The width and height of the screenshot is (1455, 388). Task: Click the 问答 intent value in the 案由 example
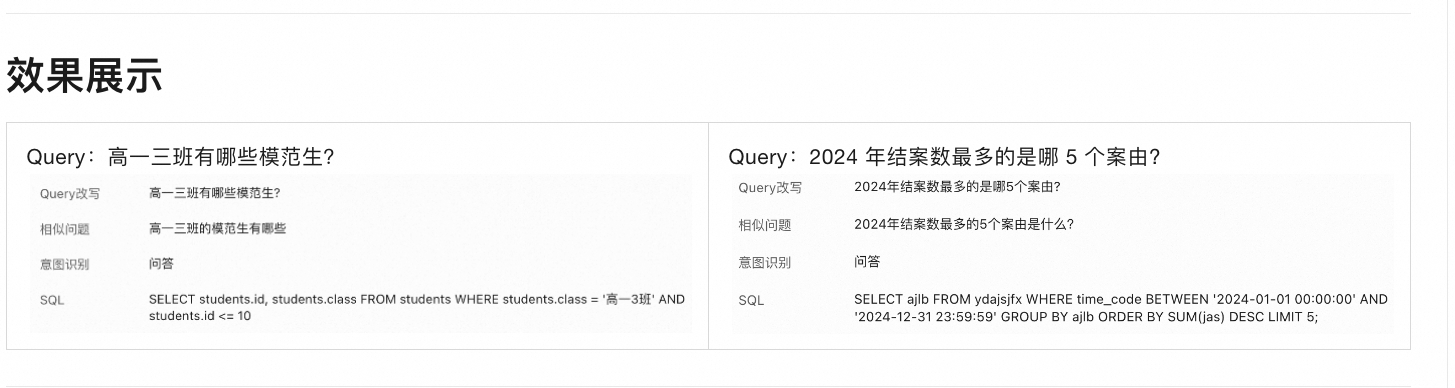(867, 261)
